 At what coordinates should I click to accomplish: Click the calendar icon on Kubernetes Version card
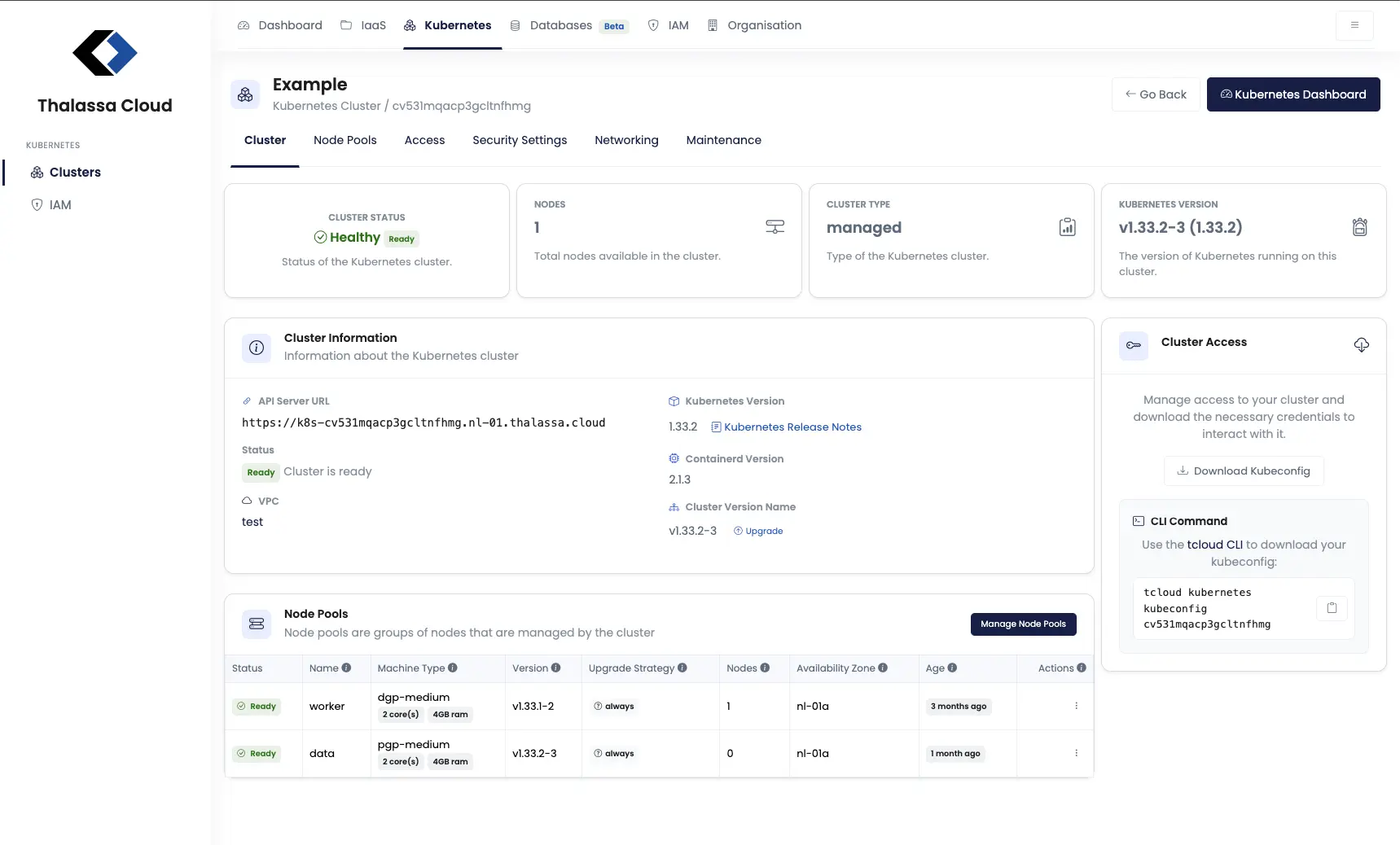[x=1359, y=226]
